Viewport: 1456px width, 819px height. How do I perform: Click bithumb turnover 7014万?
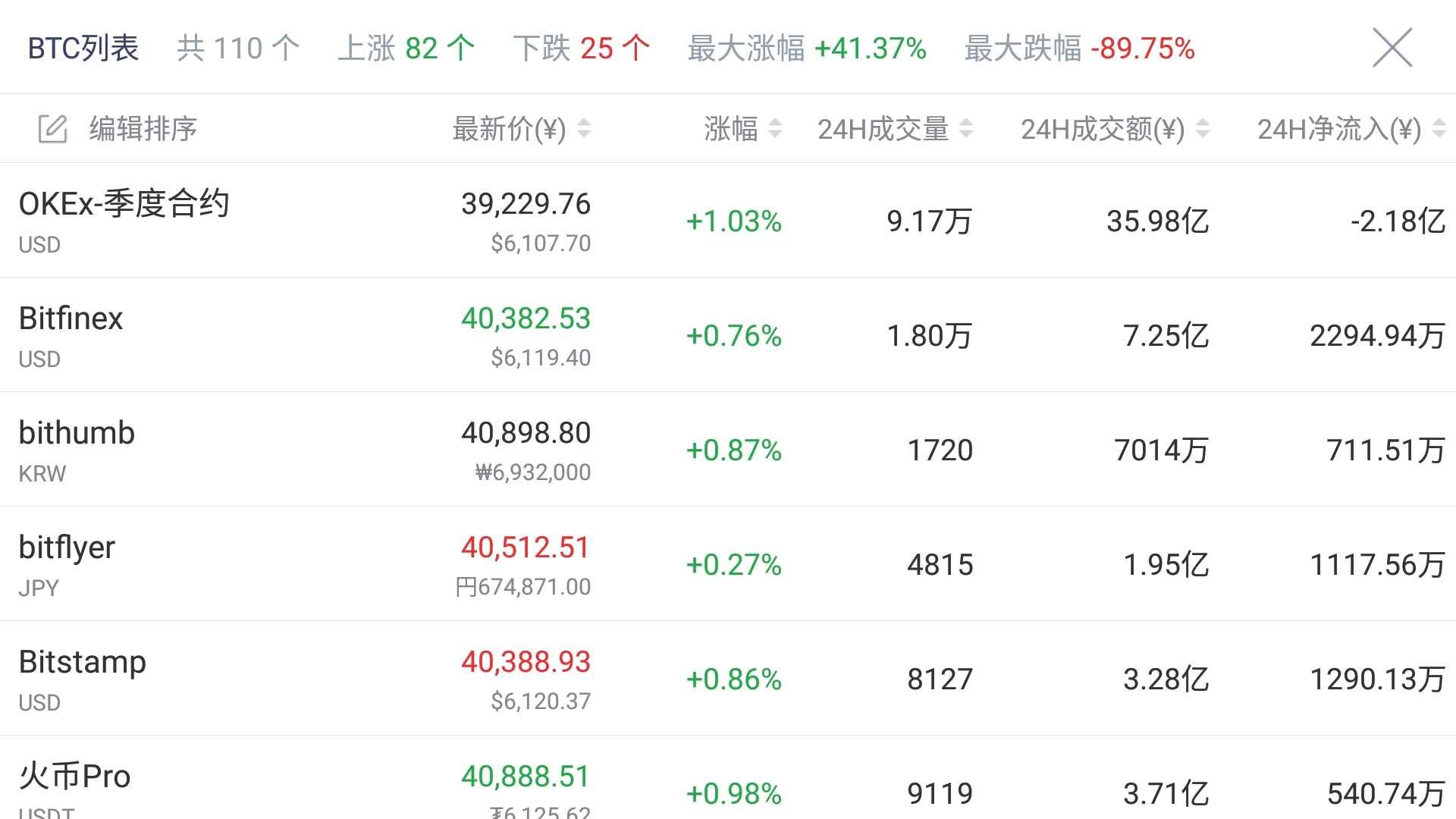pos(1162,450)
